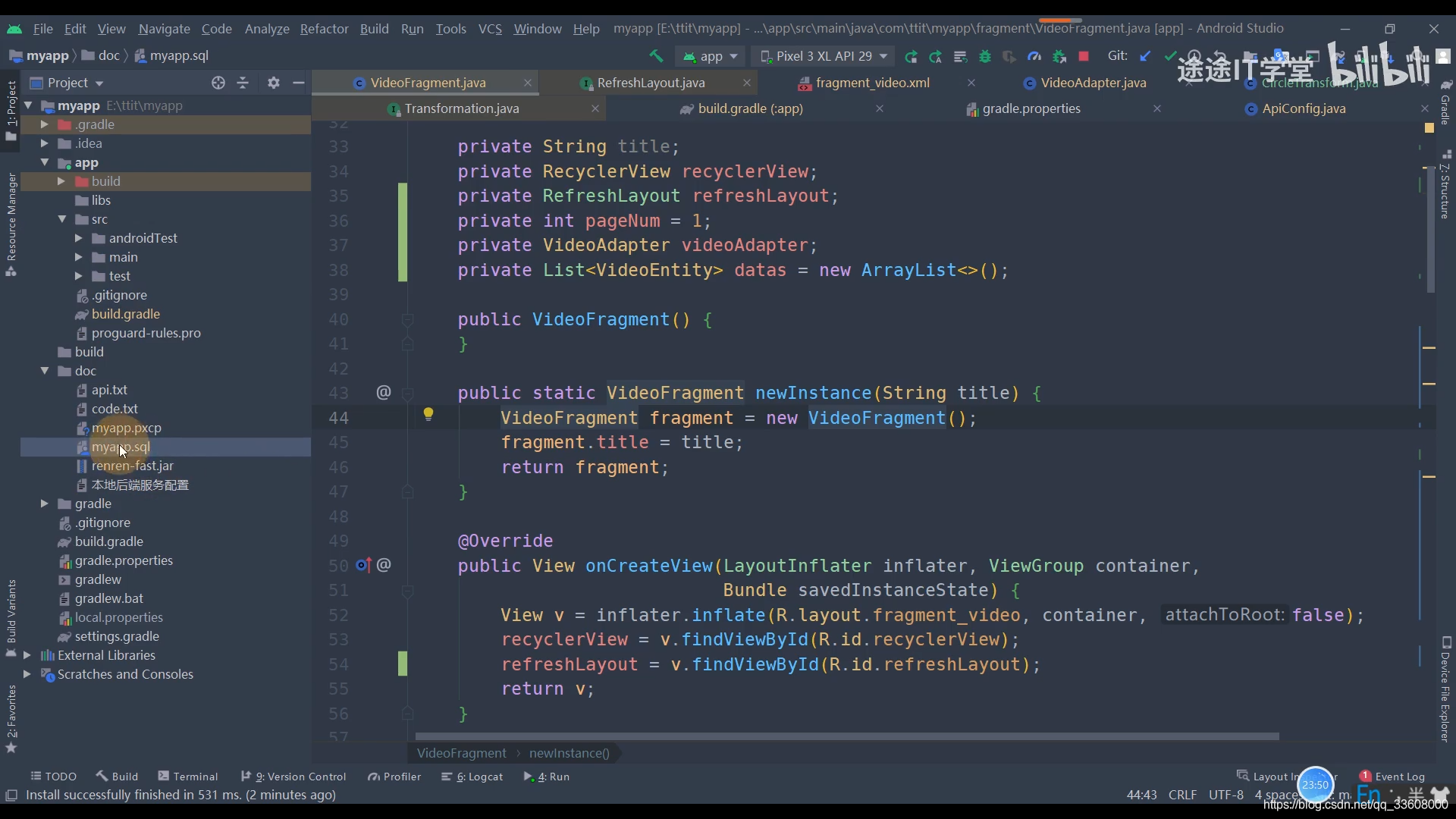Hide the Project tool window
Image resolution: width=1456 pixels, height=819 pixels.
coord(299,83)
